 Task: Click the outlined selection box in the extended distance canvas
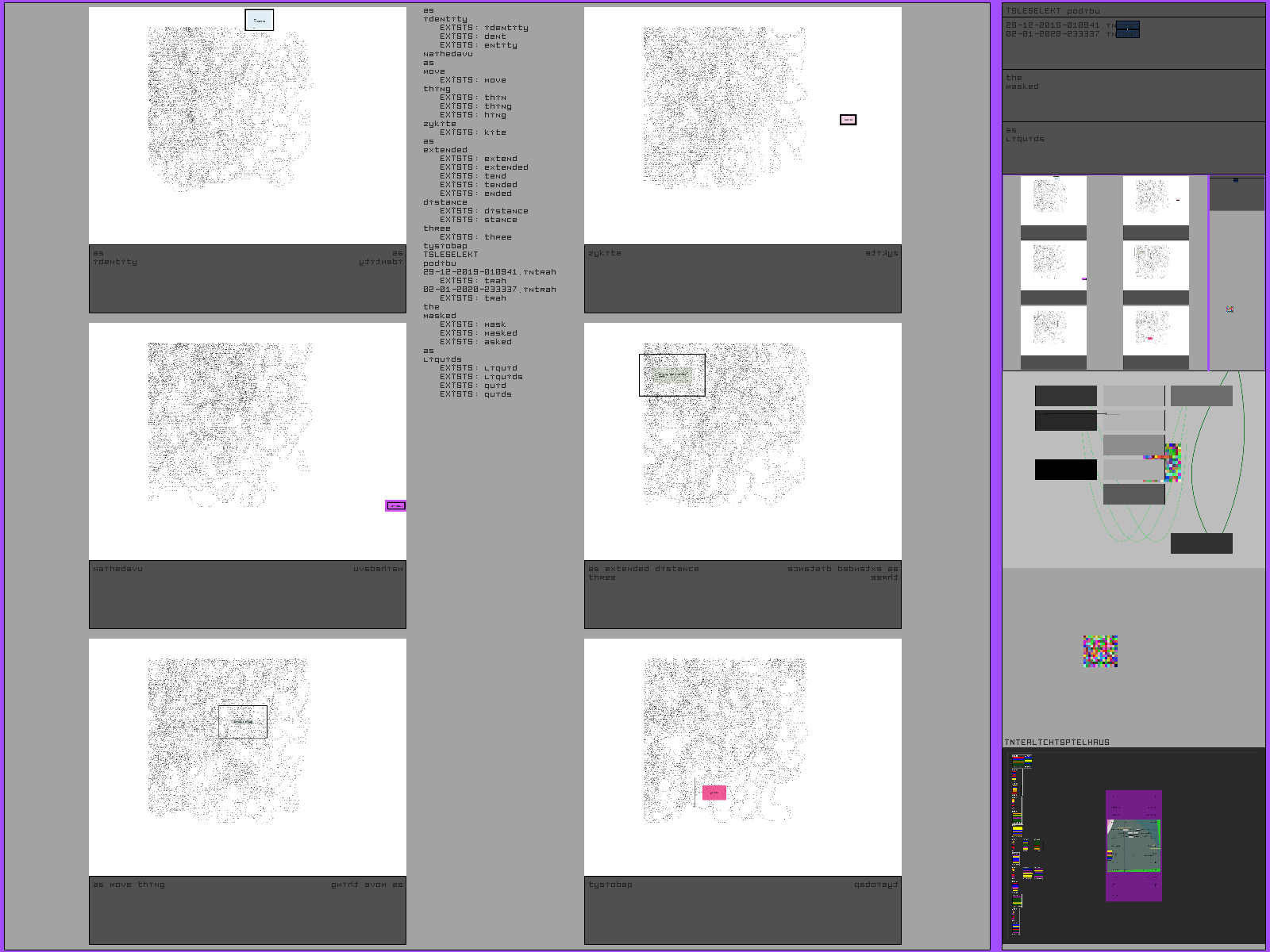(672, 374)
